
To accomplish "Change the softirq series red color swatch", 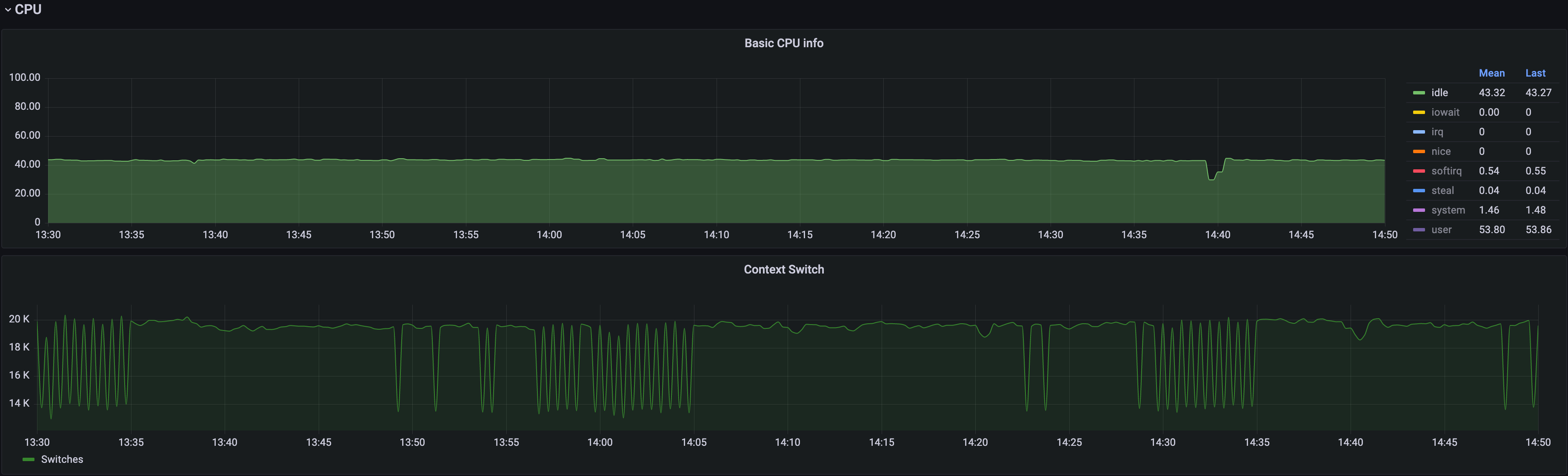I will (x=1418, y=172).
